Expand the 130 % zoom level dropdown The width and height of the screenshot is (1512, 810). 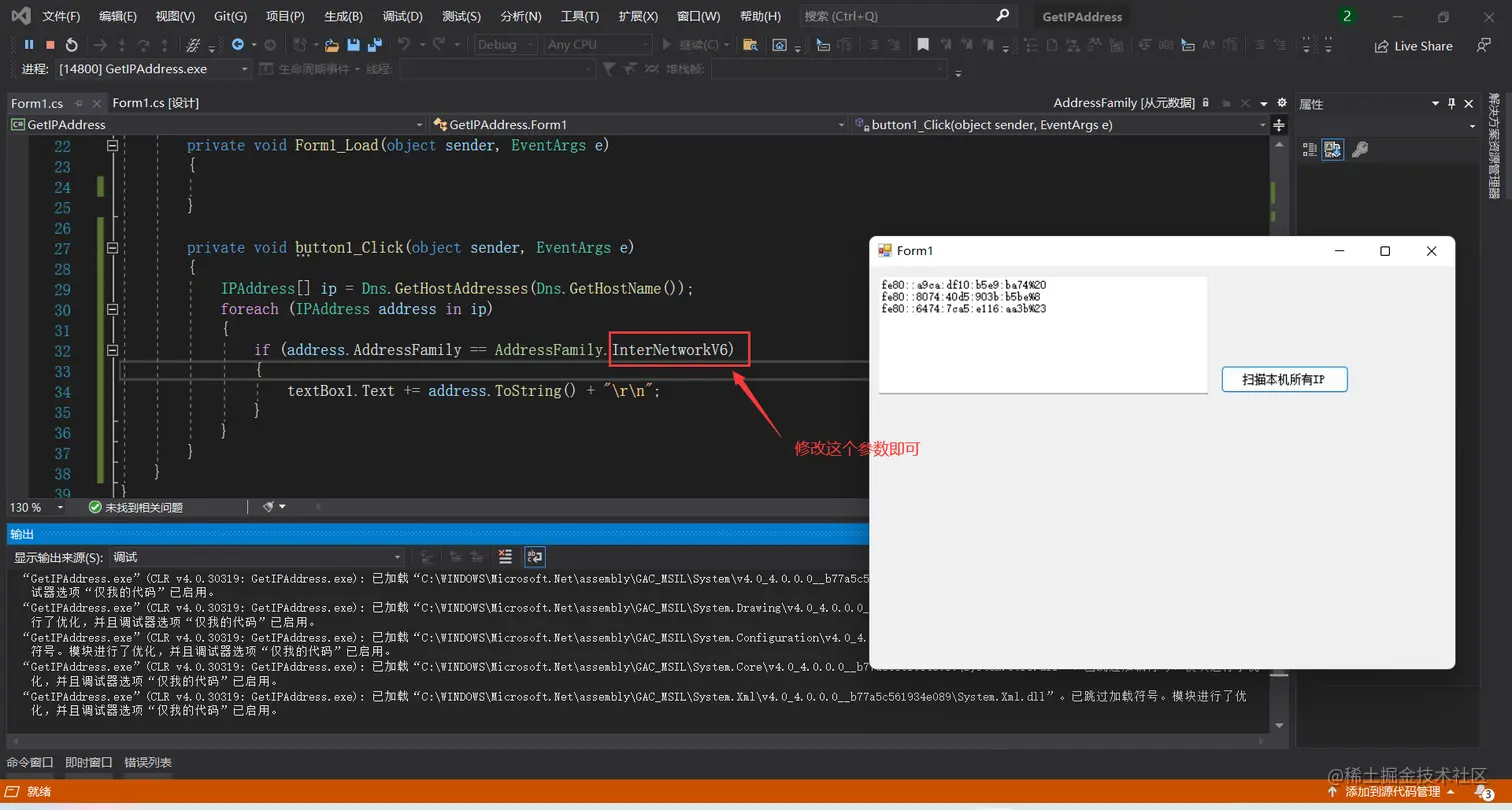pyautogui.click(x=60, y=507)
